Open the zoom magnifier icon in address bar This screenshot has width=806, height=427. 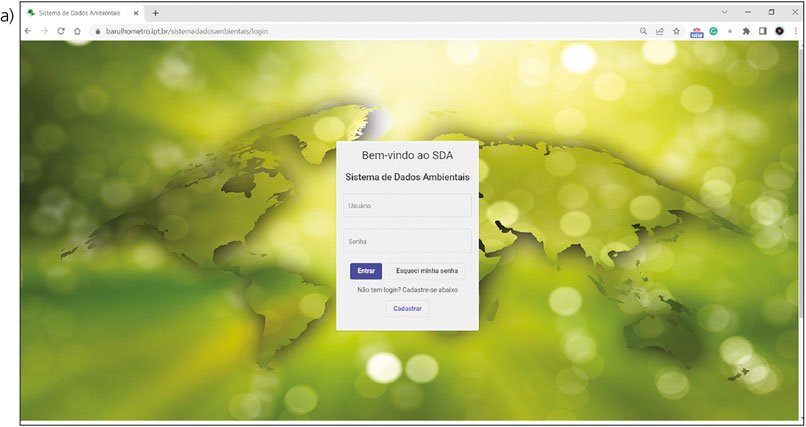tap(643, 31)
